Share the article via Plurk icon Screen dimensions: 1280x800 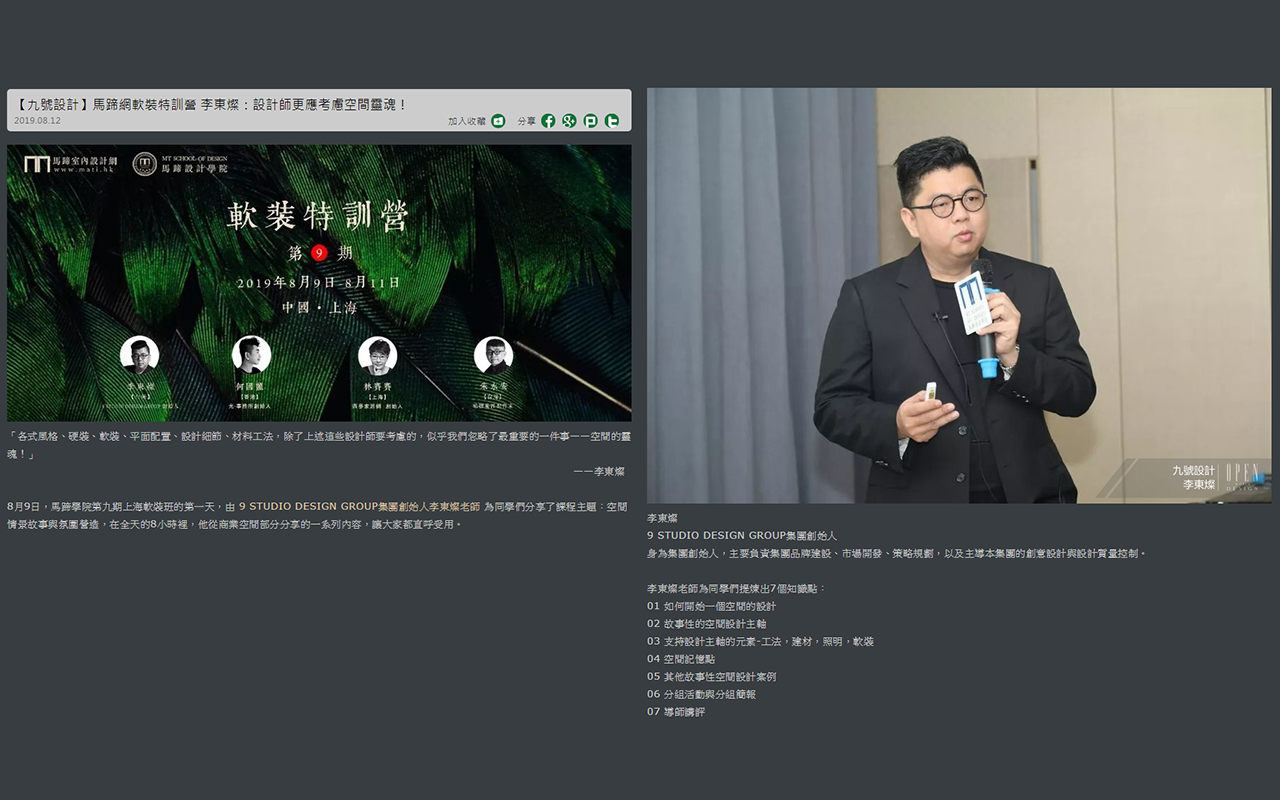point(590,121)
